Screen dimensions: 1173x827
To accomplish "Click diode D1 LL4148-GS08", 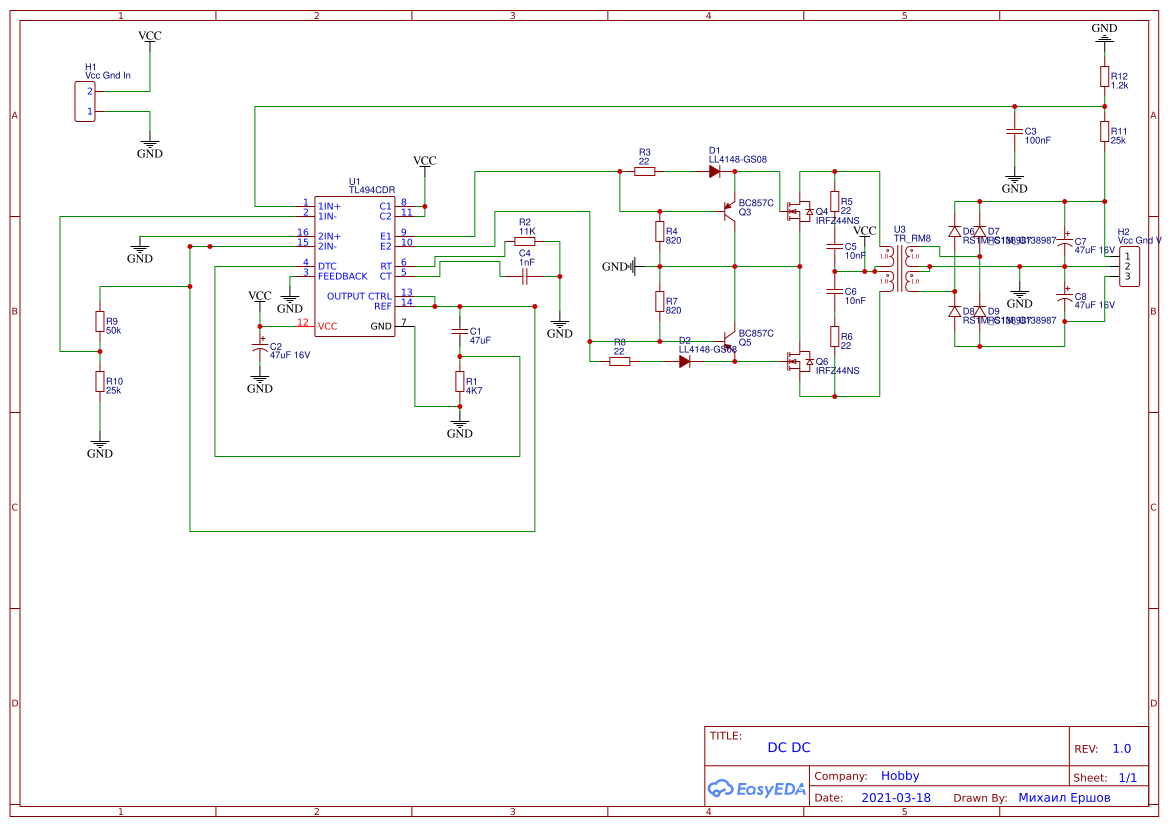I will (x=713, y=170).
